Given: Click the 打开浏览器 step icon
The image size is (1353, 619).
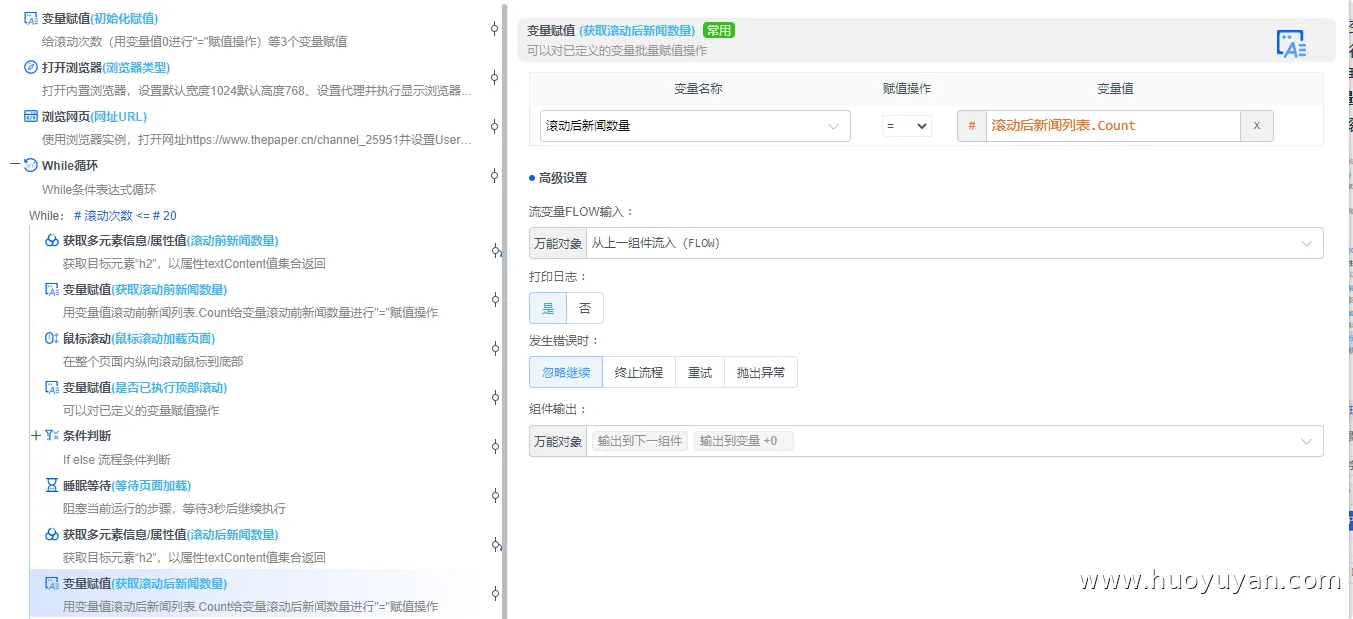Looking at the screenshot, I should point(31,68).
